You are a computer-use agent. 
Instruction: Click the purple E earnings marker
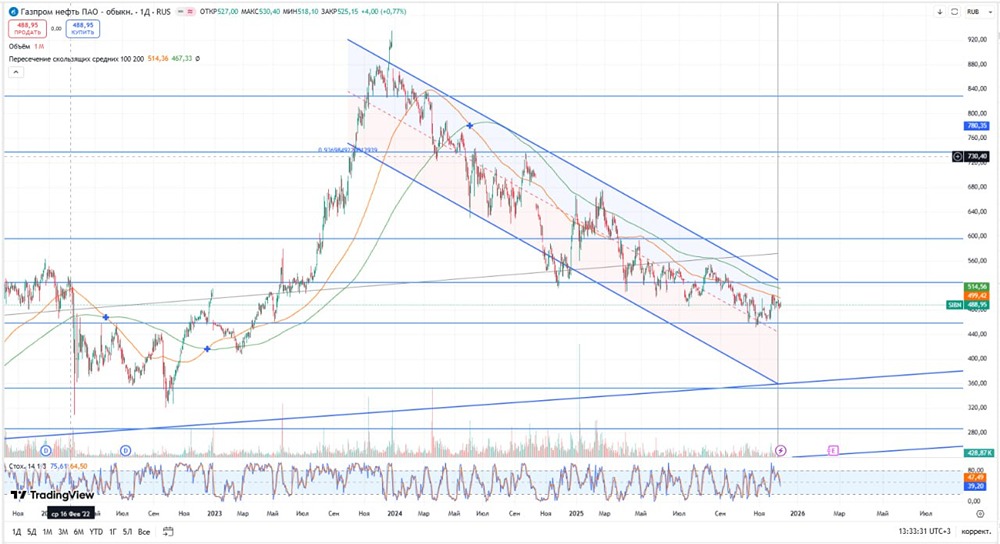(833, 451)
